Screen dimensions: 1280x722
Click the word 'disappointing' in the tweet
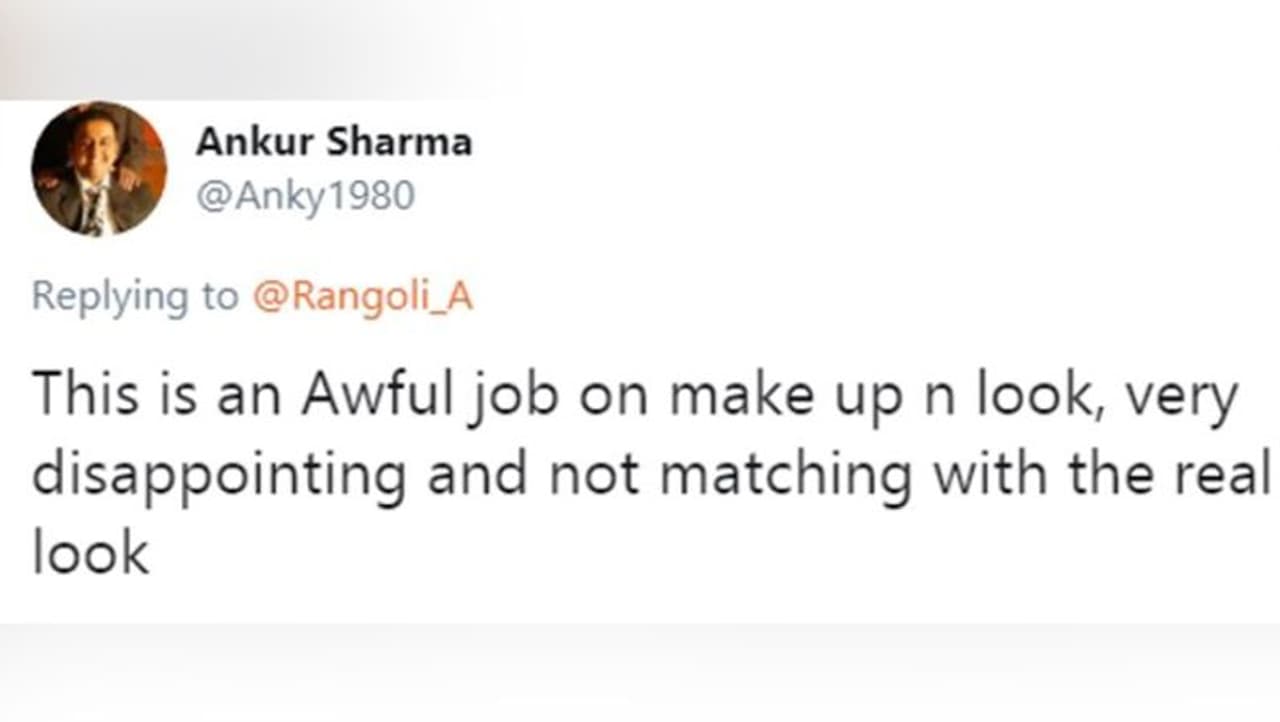point(219,475)
